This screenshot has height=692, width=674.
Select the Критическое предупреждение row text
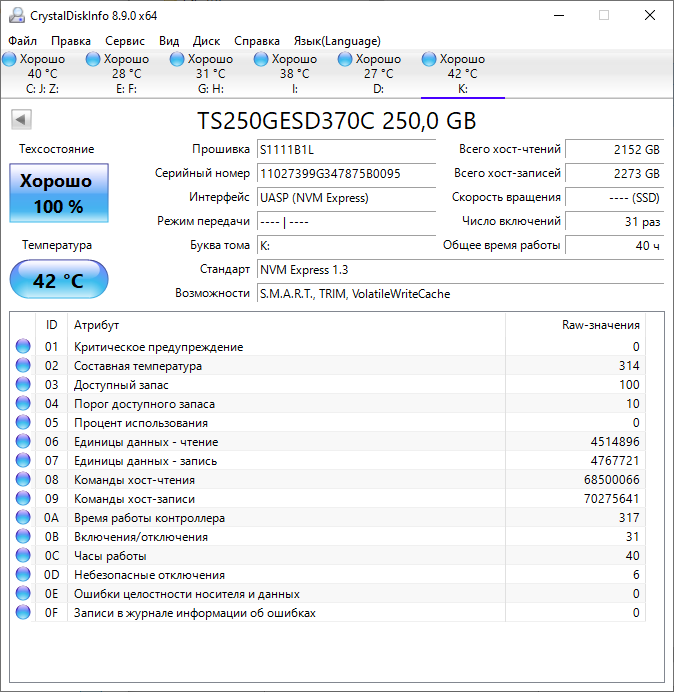coord(158,347)
